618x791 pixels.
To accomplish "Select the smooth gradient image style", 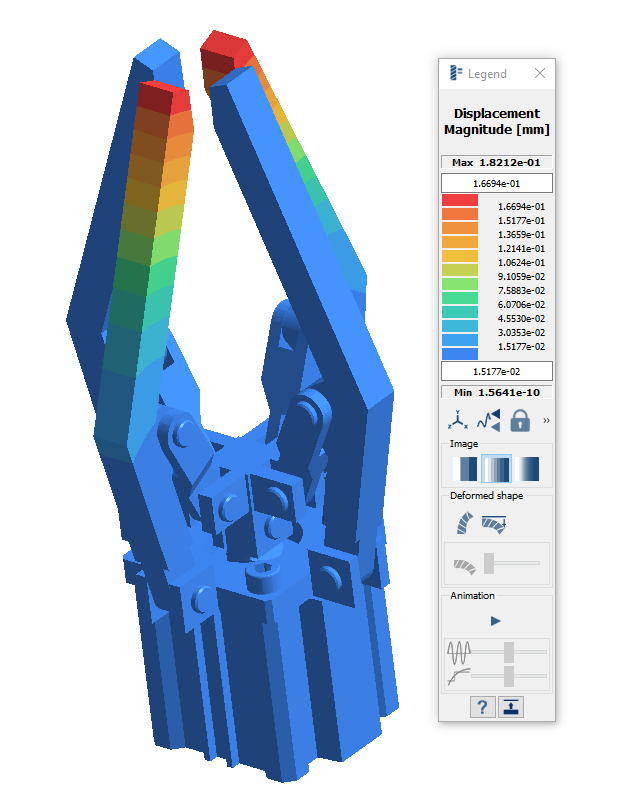I will (x=527, y=469).
